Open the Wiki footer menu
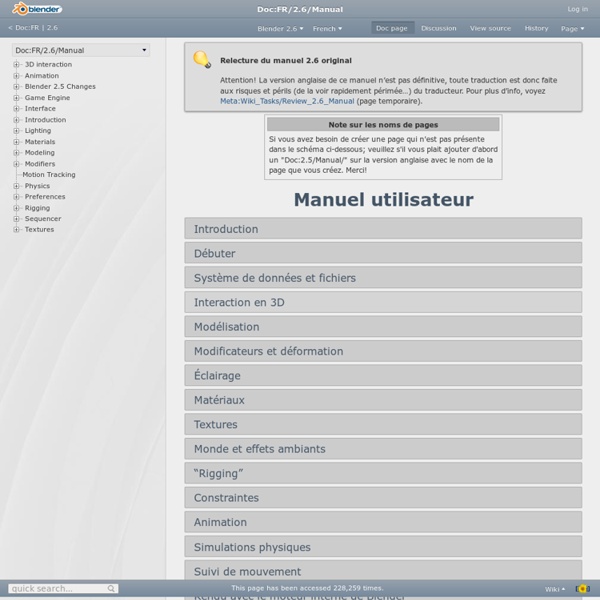600x600 pixels. tap(554, 589)
